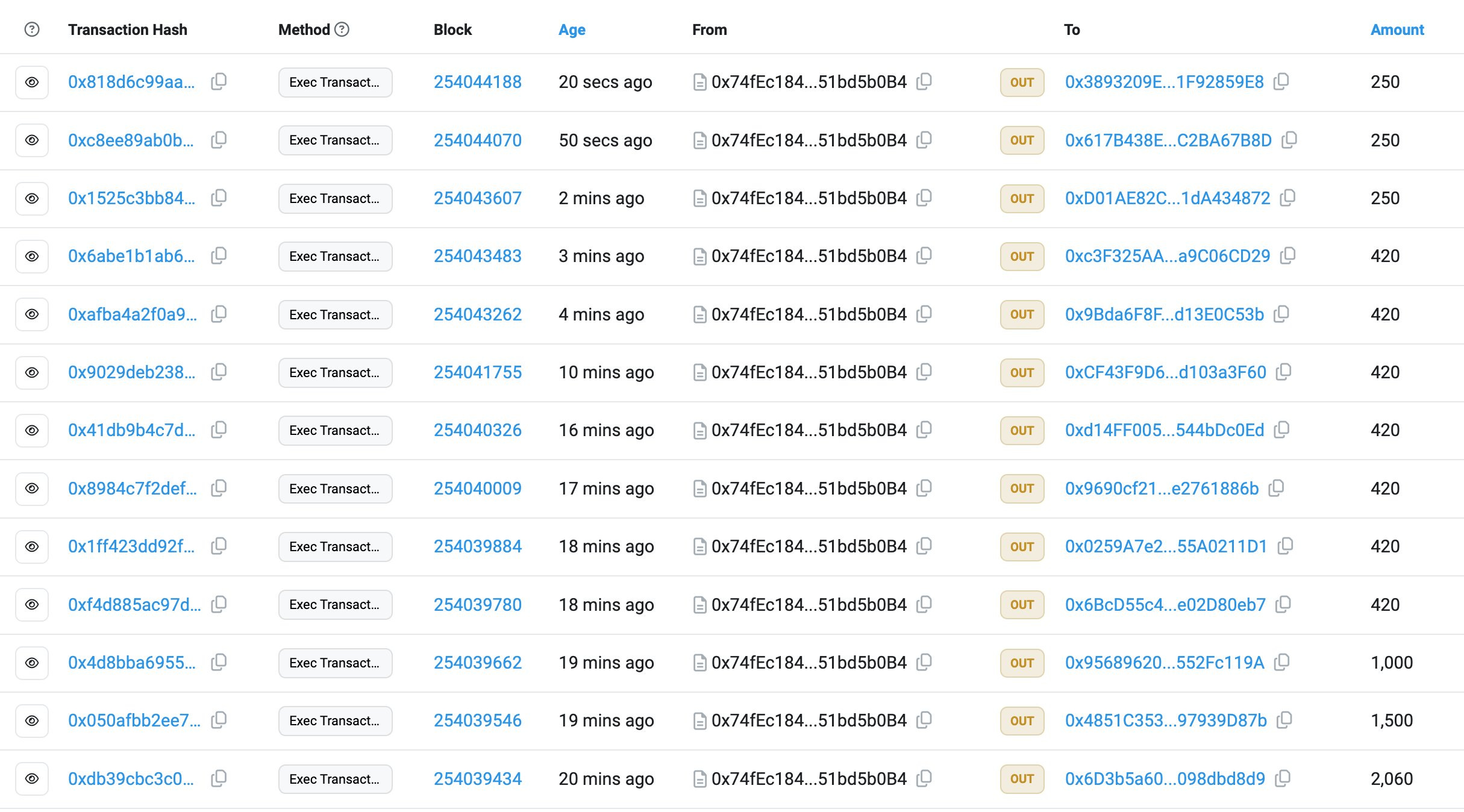Click '10 mins ago' age cell
The height and width of the screenshot is (812, 1464).
(606, 372)
